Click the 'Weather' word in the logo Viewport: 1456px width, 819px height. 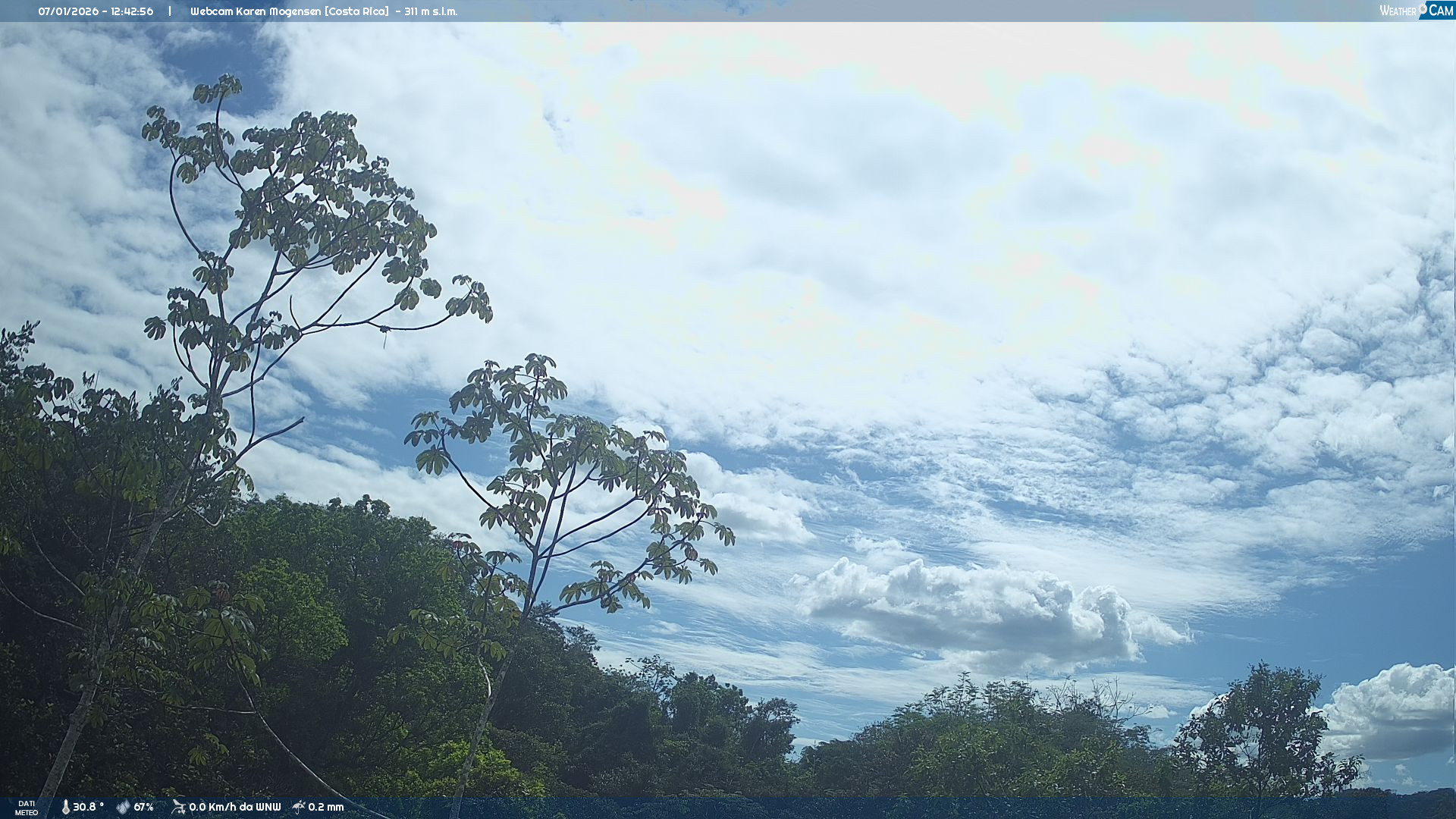pyautogui.click(x=1397, y=11)
